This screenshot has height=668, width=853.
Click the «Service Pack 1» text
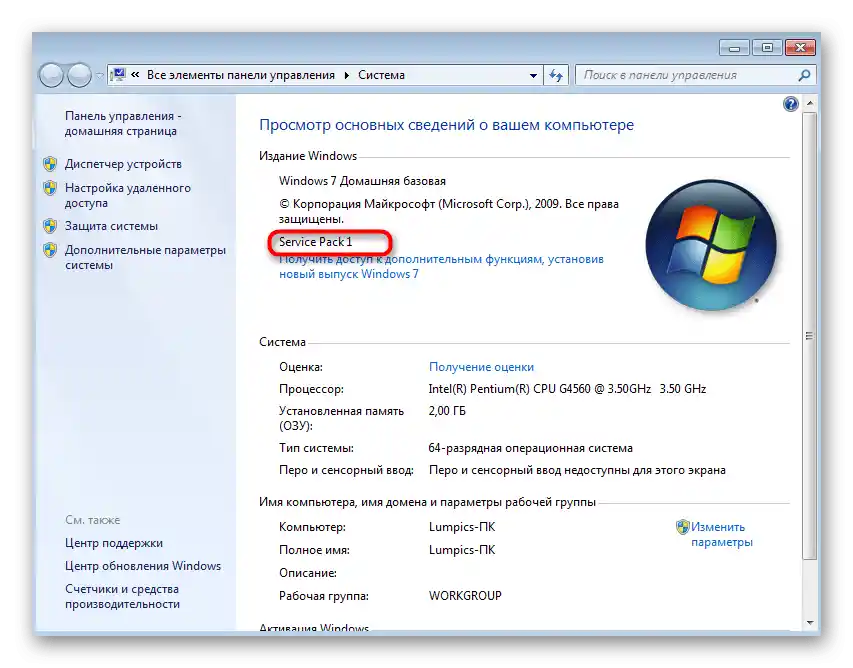click(316, 242)
